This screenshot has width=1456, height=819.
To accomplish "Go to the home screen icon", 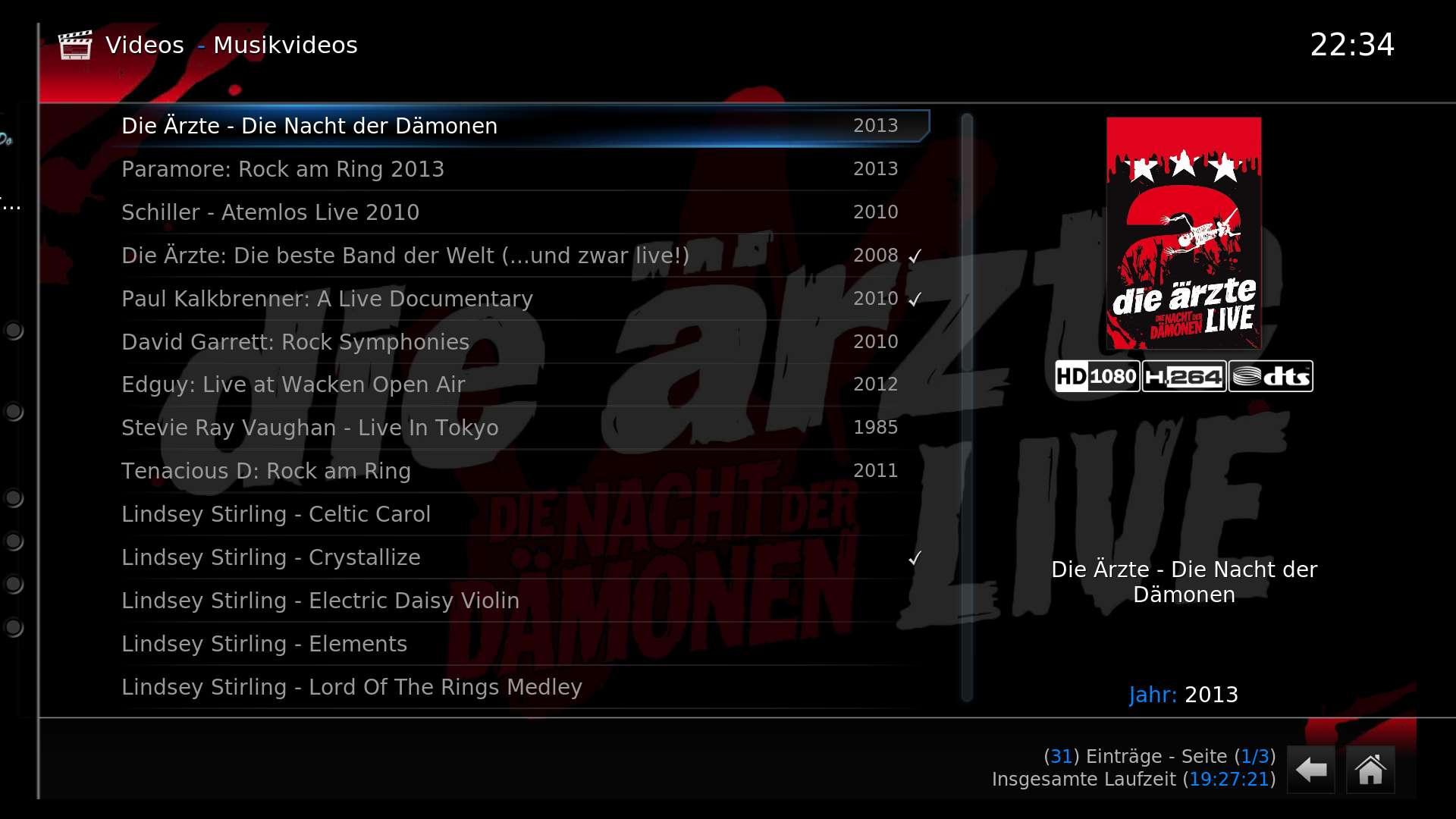I will coord(1370,770).
